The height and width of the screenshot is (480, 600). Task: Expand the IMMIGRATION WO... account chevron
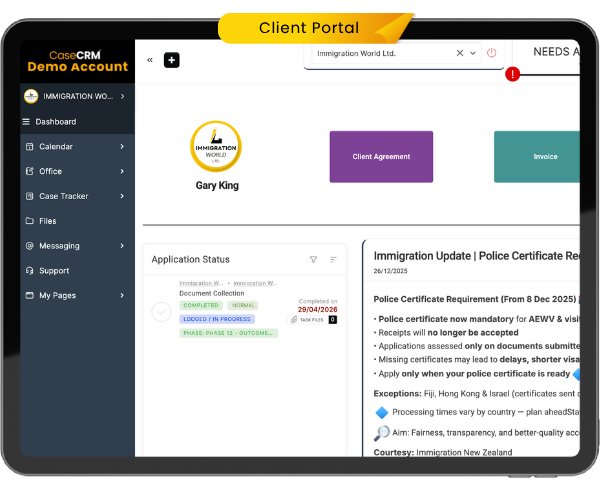[x=122, y=96]
